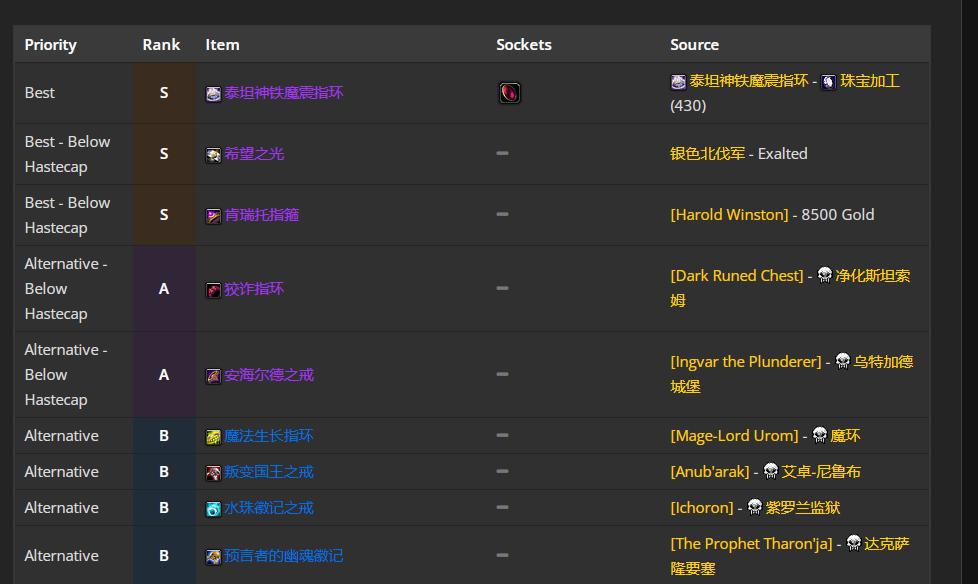
Task: Open the [Mage-Lord Urom] boss link
Action: (x=734, y=436)
